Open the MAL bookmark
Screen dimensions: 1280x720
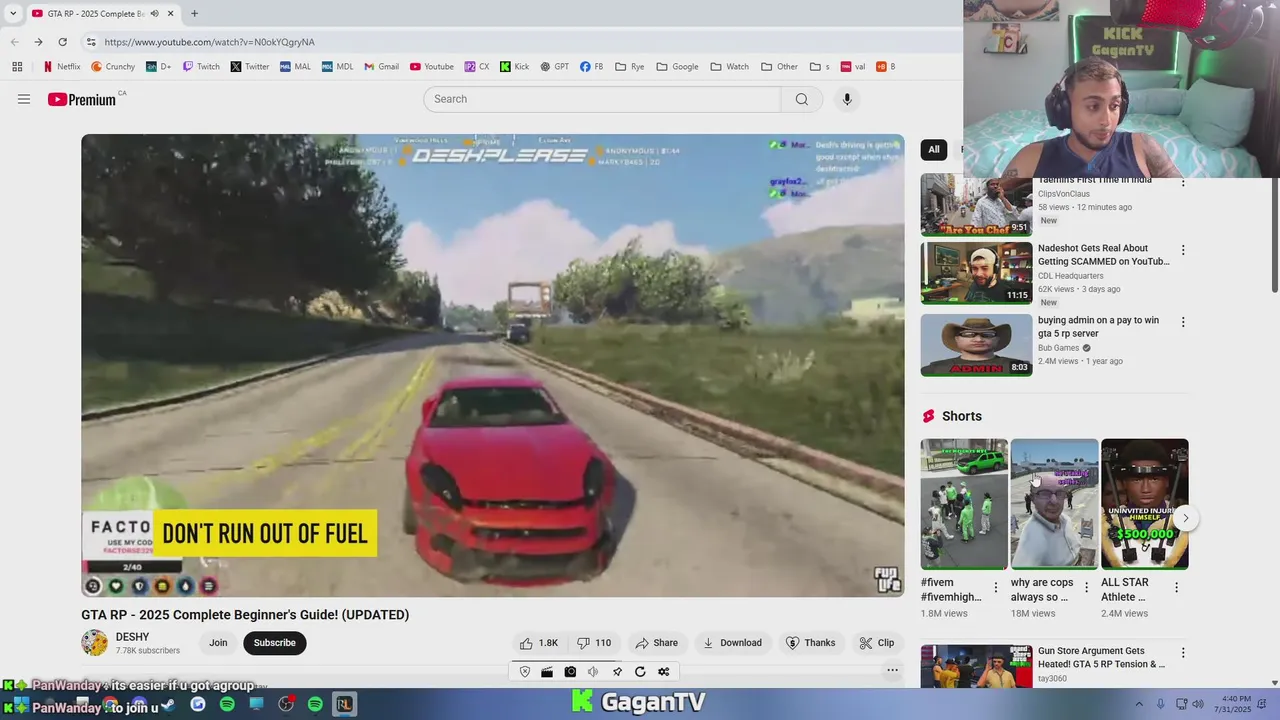click(295, 67)
